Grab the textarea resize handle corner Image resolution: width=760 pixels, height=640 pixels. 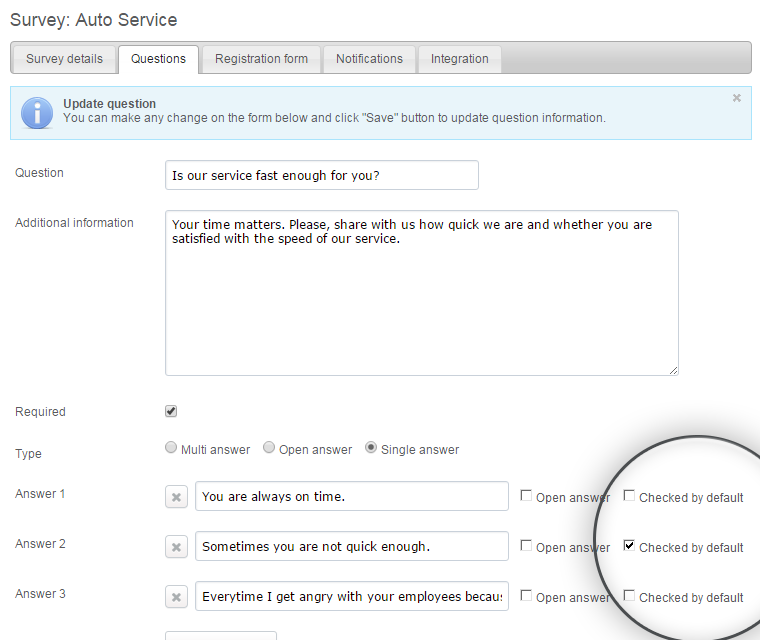pos(673,370)
